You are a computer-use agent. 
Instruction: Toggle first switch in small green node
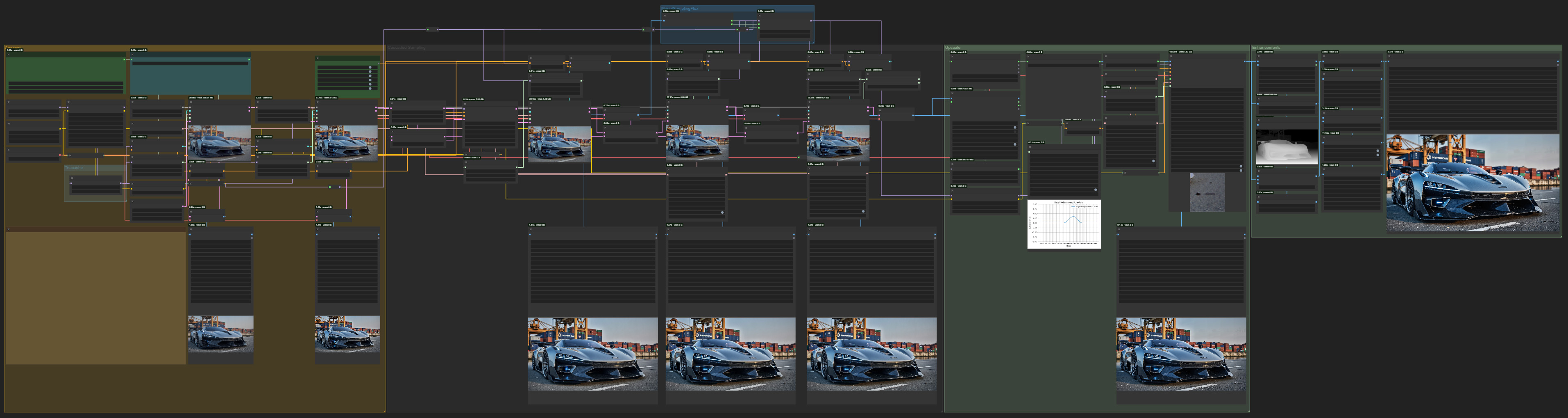pyautogui.click(x=370, y=68)
